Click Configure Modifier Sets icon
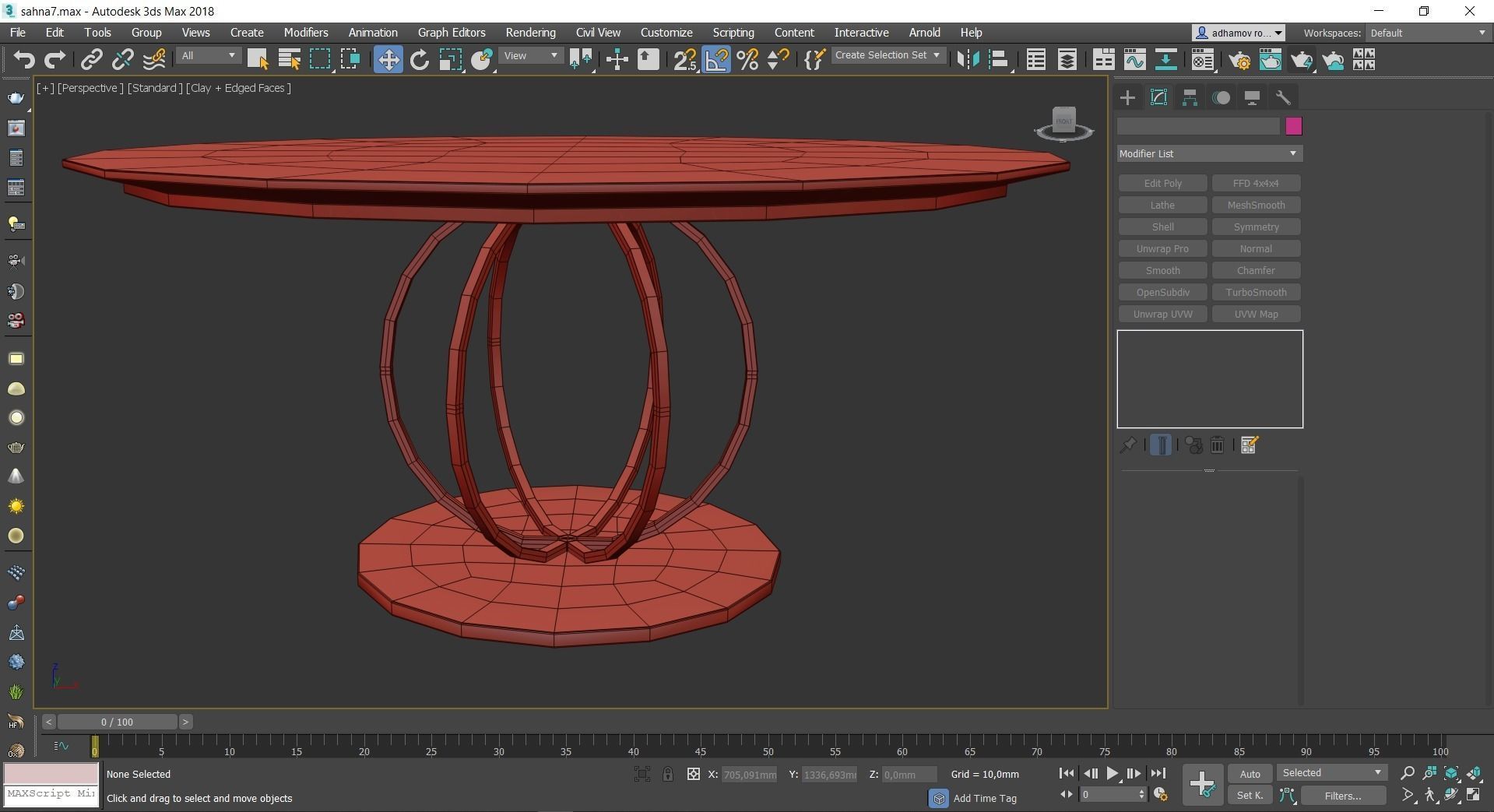 click(x=1250, y=445)
